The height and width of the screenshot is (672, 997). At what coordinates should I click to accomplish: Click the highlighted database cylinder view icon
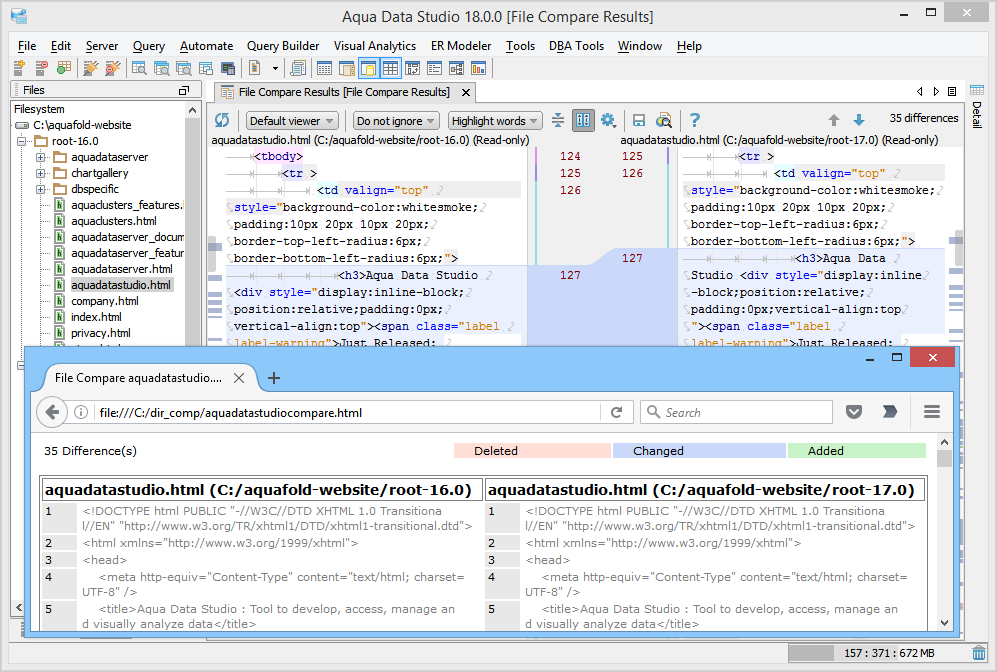click(368, 68)
